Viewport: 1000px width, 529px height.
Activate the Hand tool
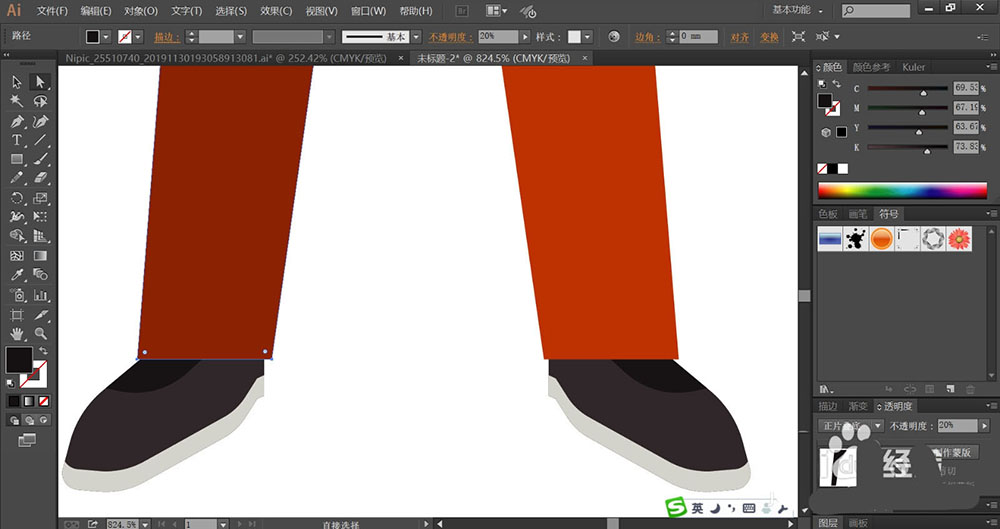pos(17,333)
